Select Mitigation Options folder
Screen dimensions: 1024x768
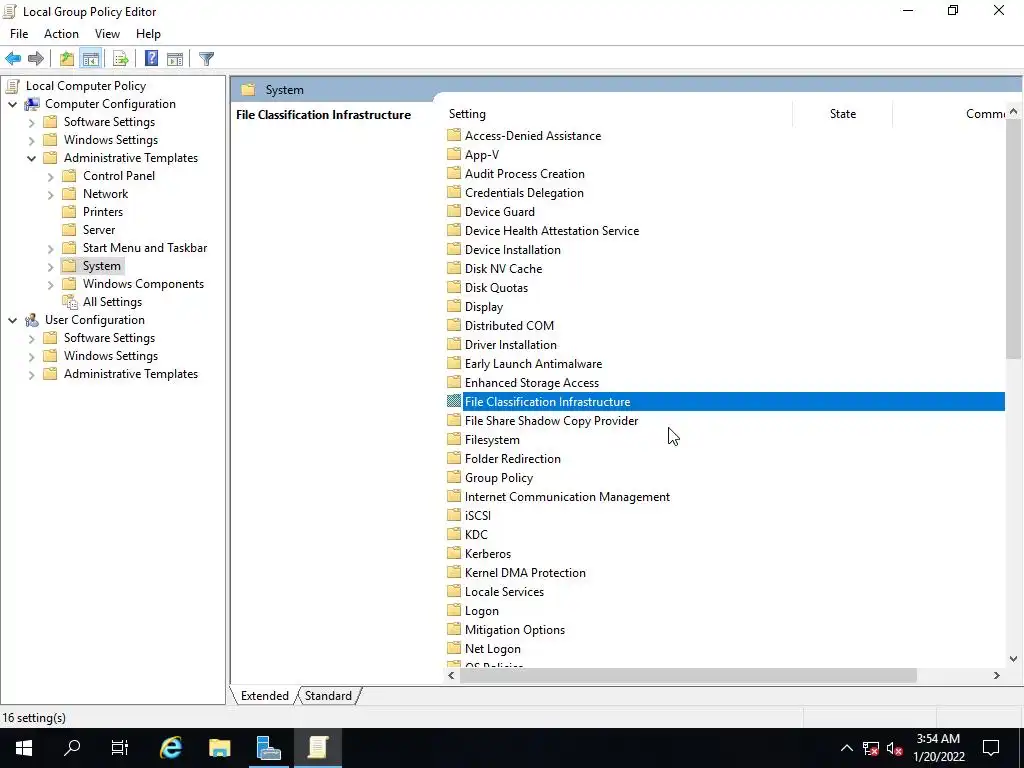coord(515,630)
